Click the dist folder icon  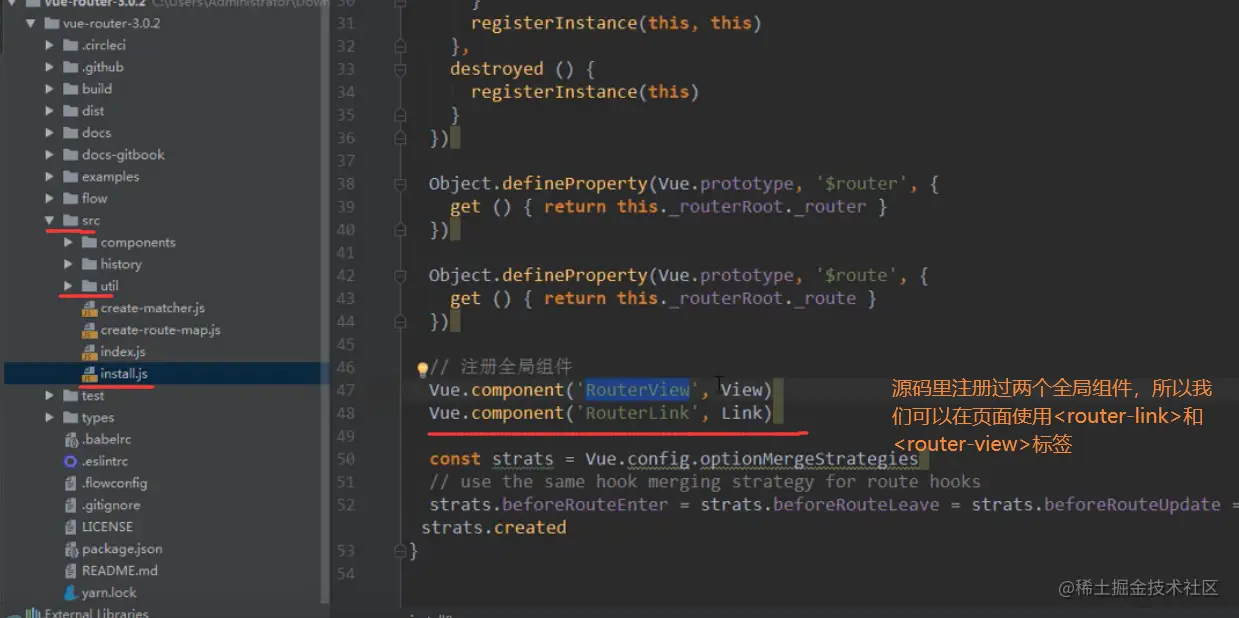click(x=70, y=111)
